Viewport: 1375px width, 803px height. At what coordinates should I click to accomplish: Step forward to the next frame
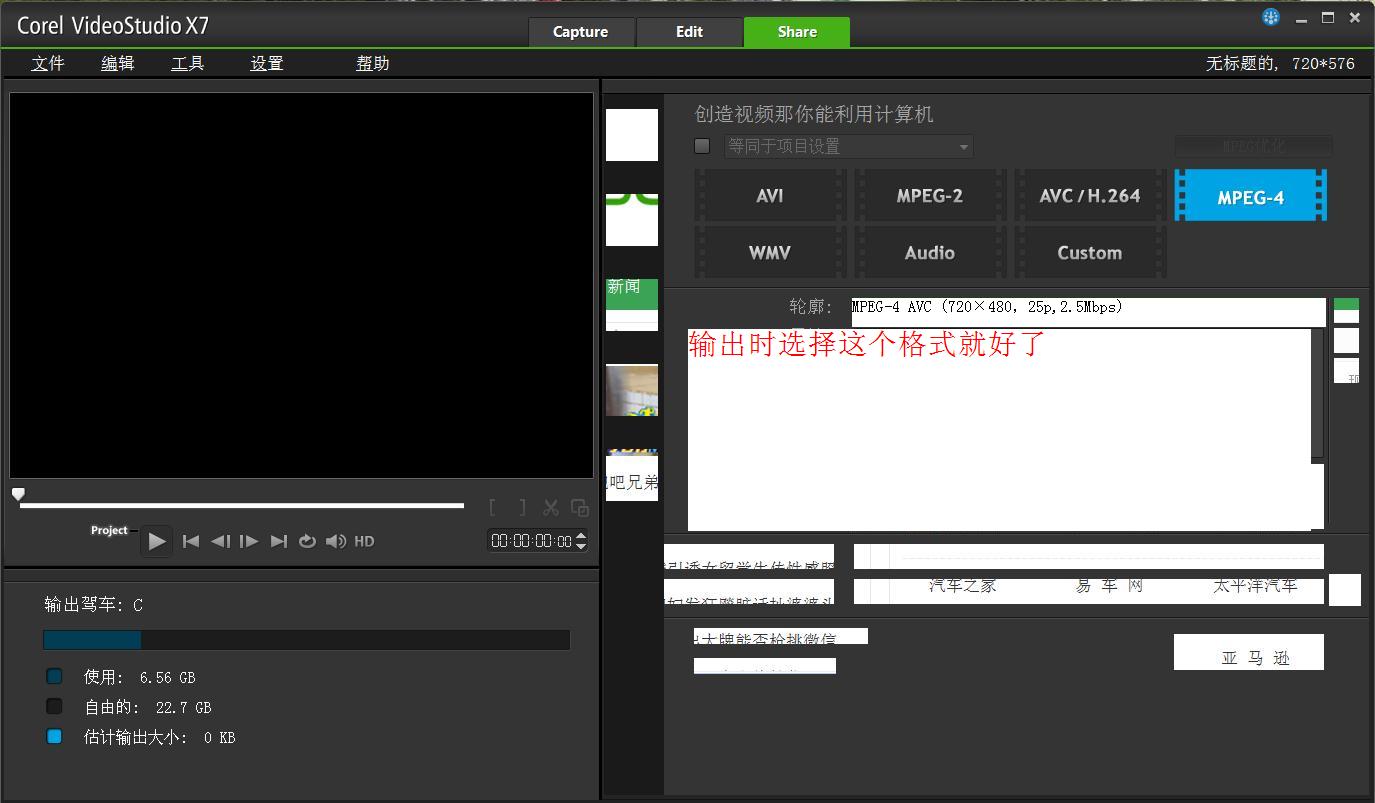tap(249, 541)
